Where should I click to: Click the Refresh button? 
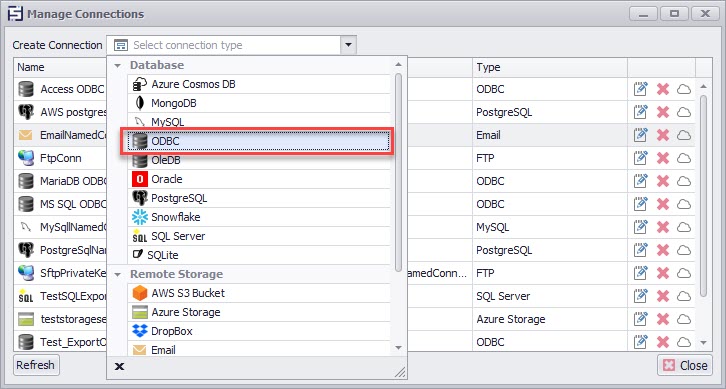[x=36, y=365]
